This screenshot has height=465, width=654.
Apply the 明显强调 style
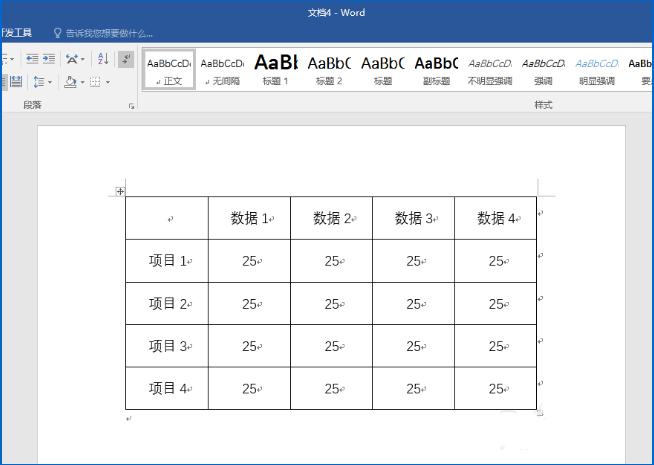point(596,70)
